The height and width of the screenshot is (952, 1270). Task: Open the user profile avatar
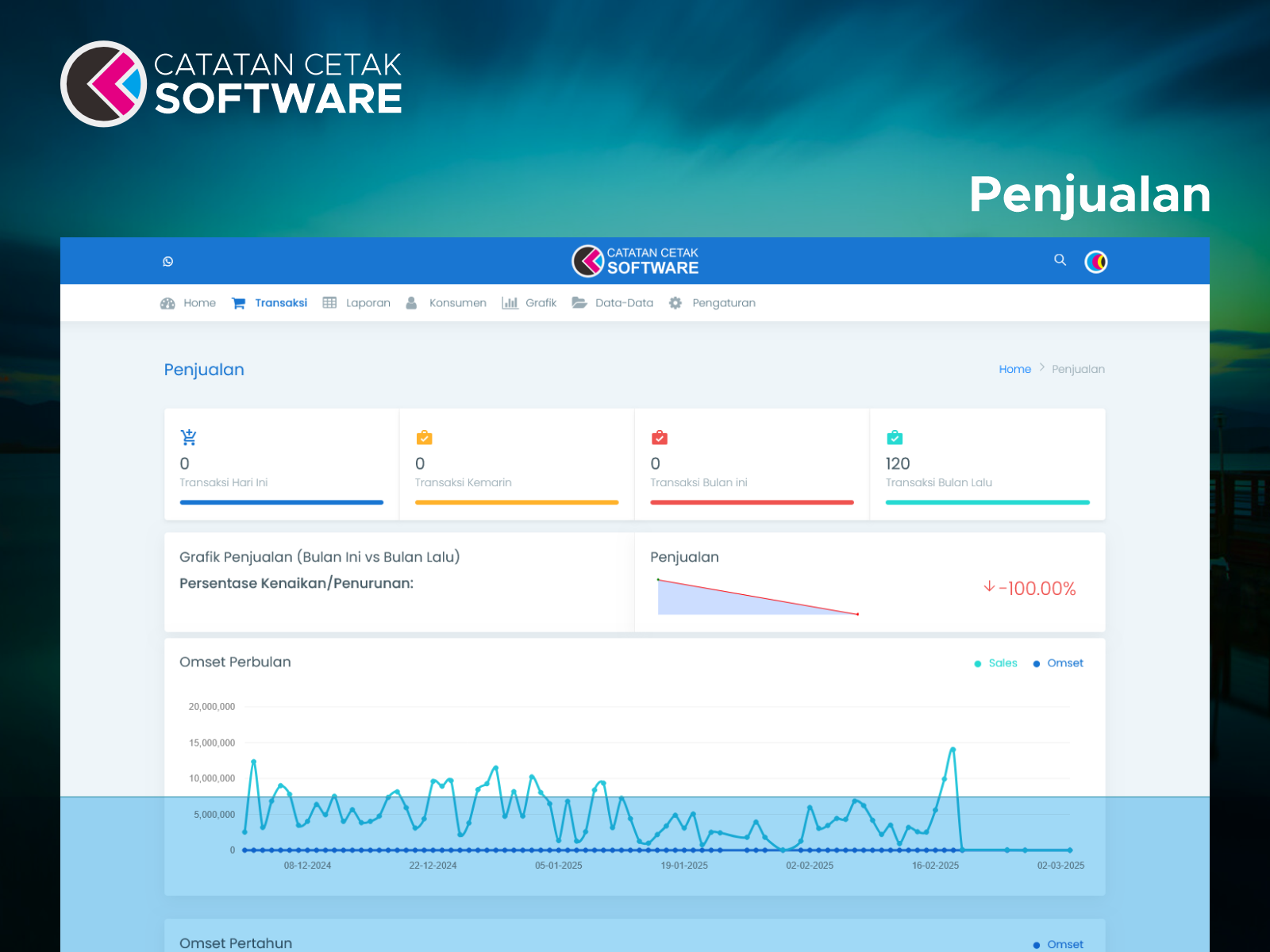coord(1096,261)
